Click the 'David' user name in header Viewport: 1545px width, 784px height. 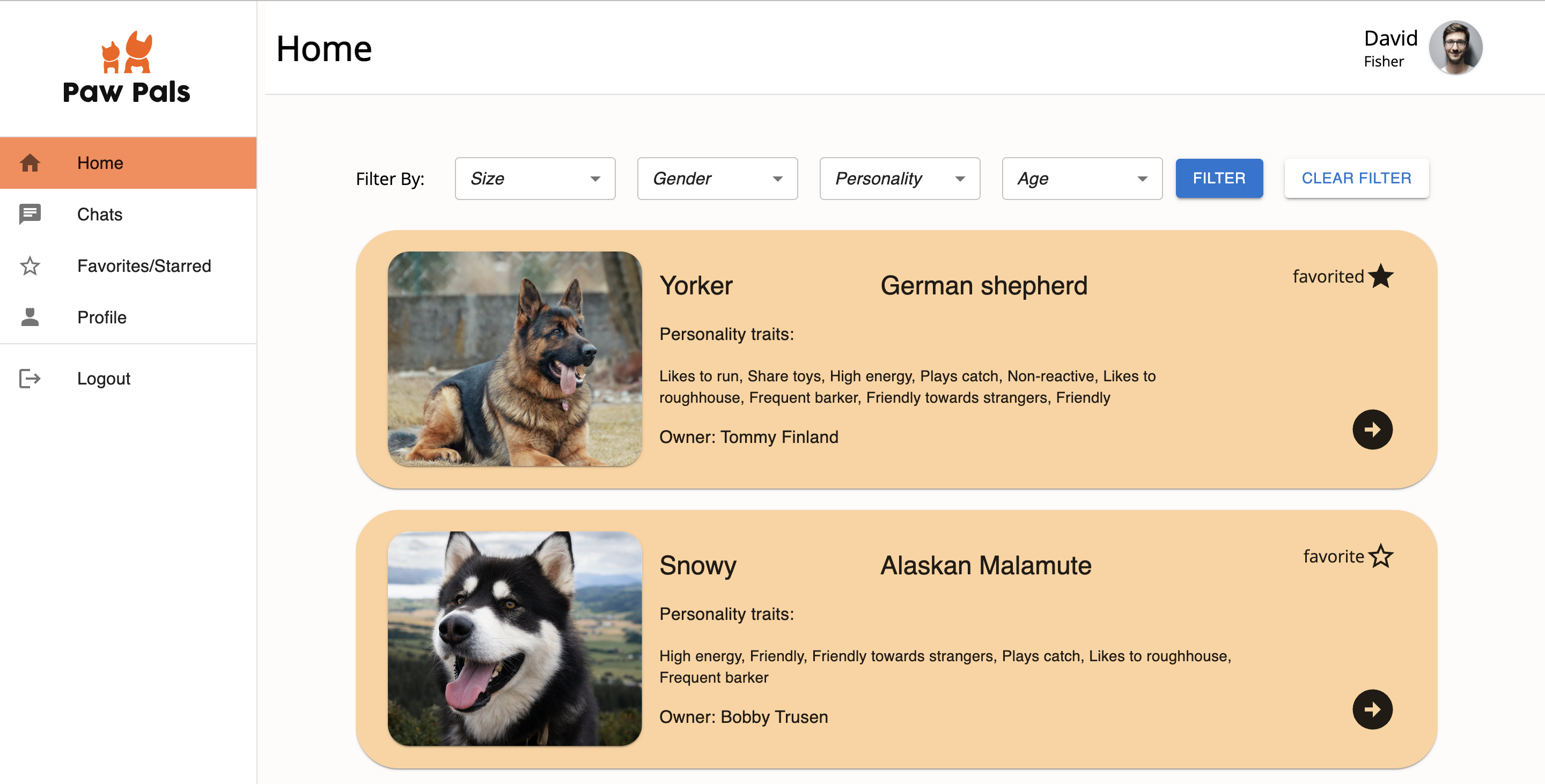pos(1390,38)
